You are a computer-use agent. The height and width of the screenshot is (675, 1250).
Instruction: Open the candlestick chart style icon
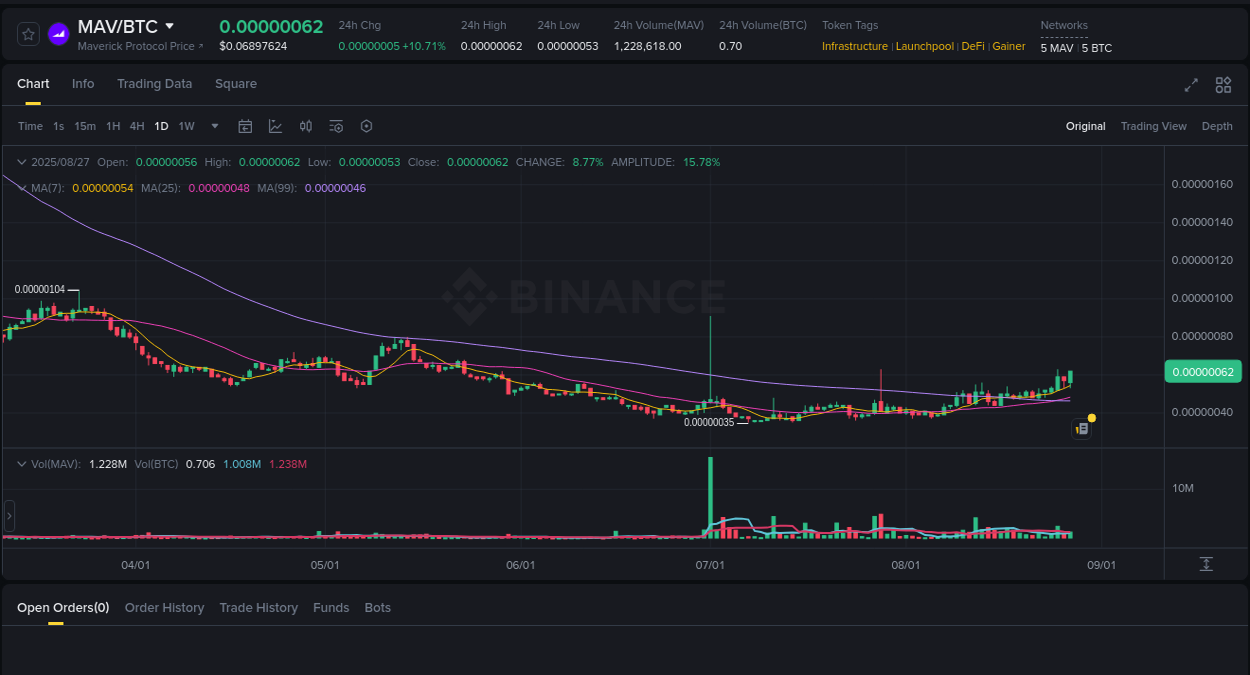pos(306,126)
